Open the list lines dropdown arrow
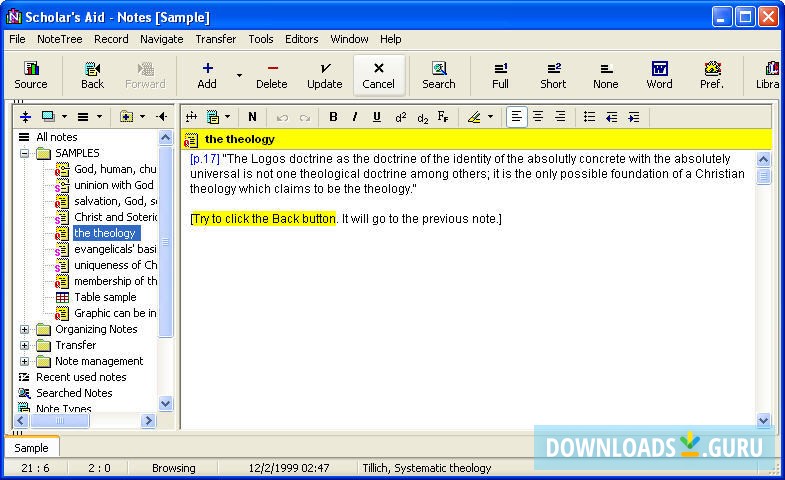This screenshot has width=785, height=480. tap(99, 117)
